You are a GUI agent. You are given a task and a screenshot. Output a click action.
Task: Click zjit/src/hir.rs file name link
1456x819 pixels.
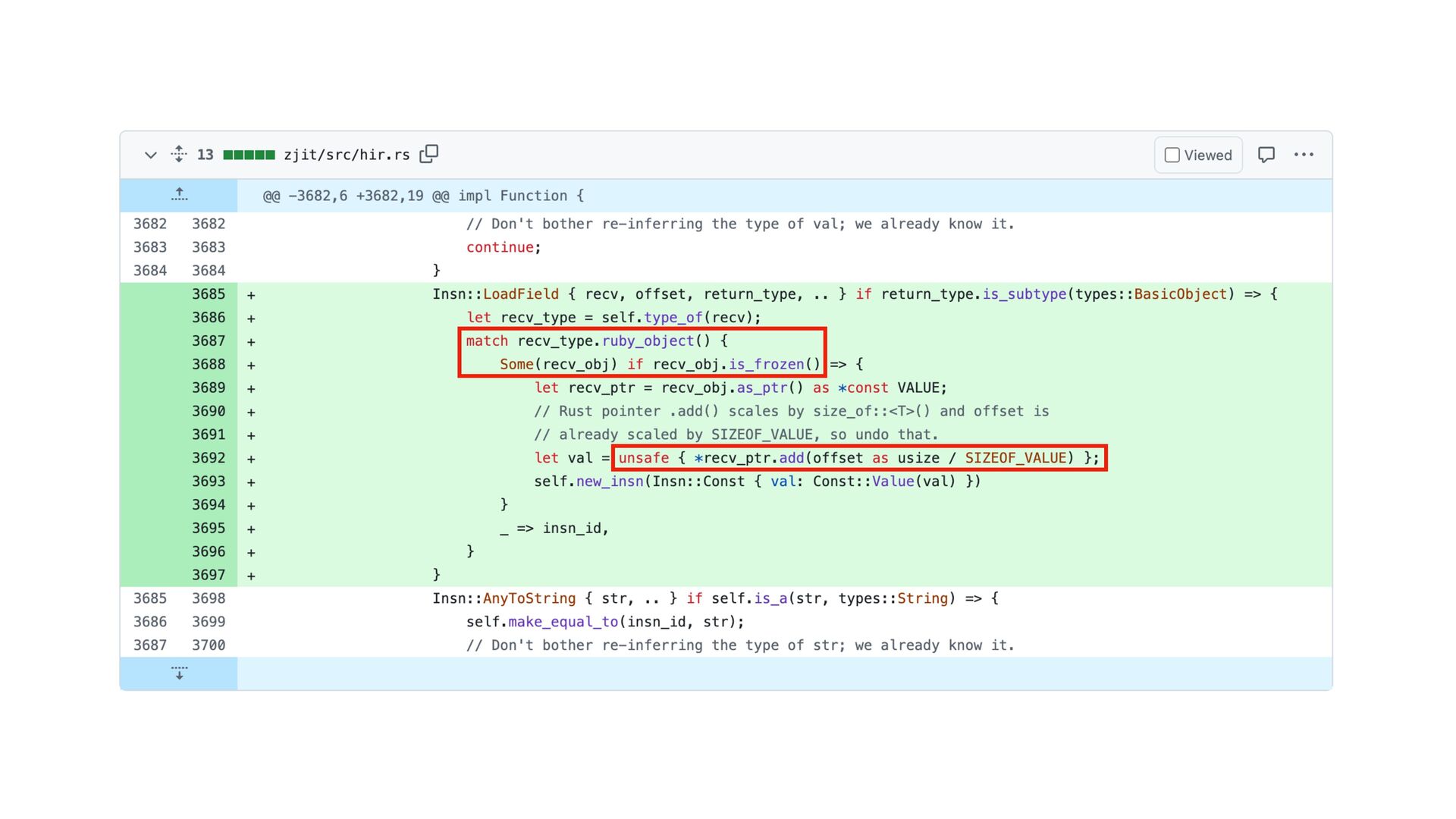347,155
